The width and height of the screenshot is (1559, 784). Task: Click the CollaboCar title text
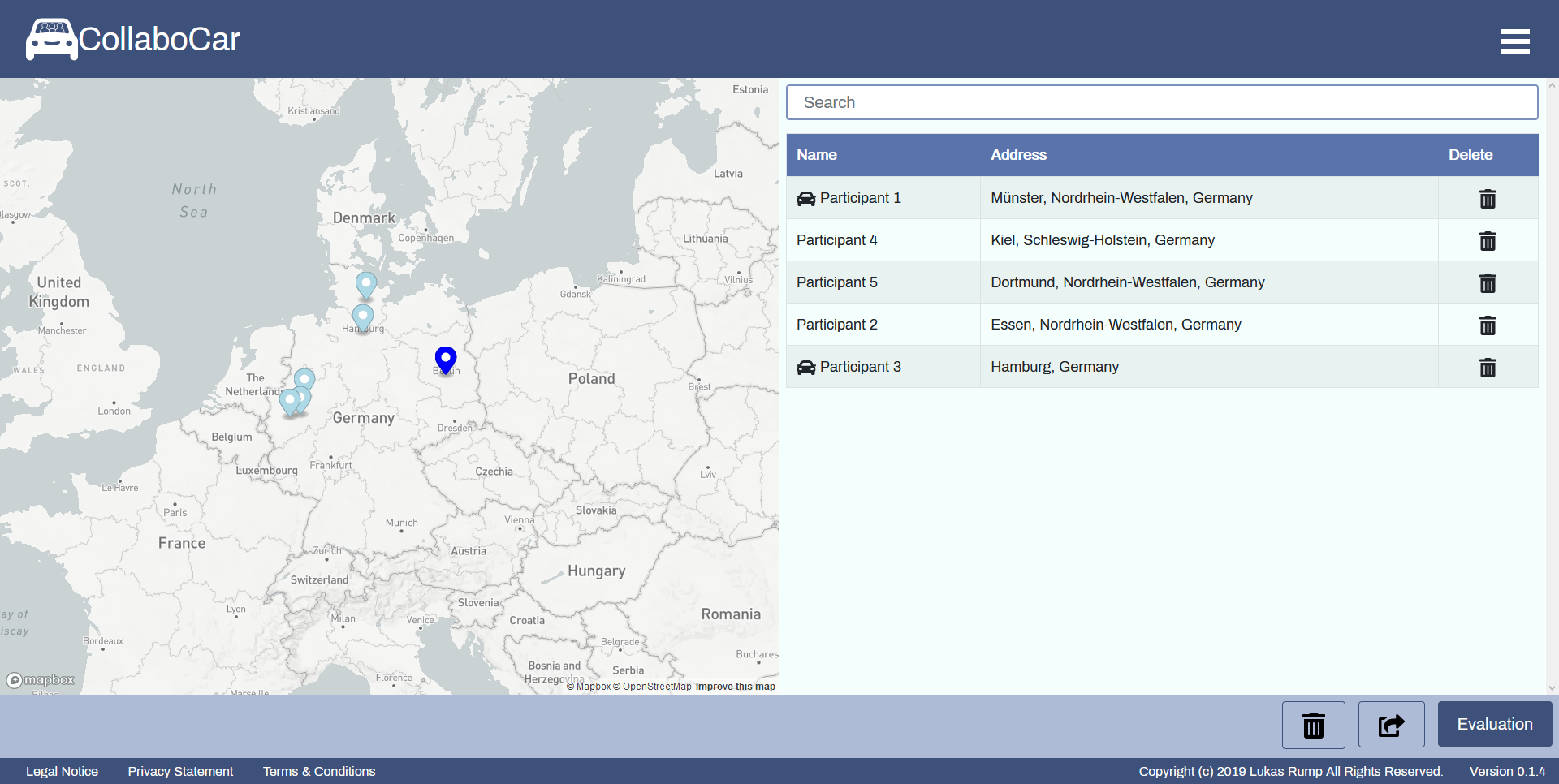pos(159,39)
